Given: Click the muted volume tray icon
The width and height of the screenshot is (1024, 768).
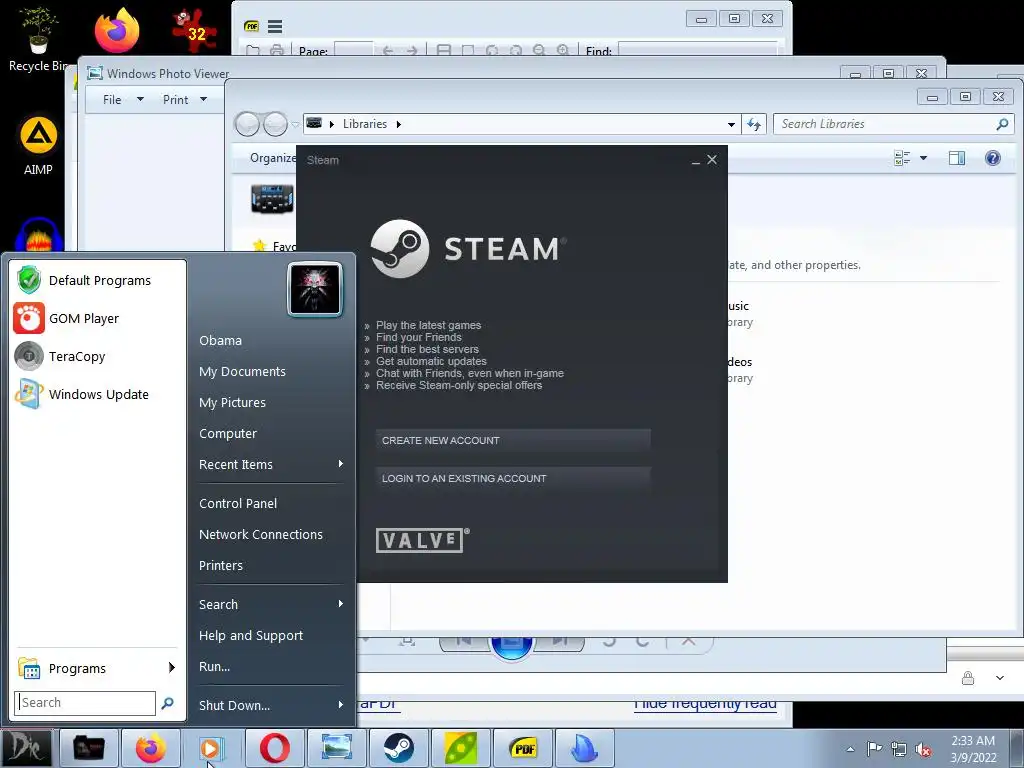Looking at the screenshot, I should coord(923,749).
